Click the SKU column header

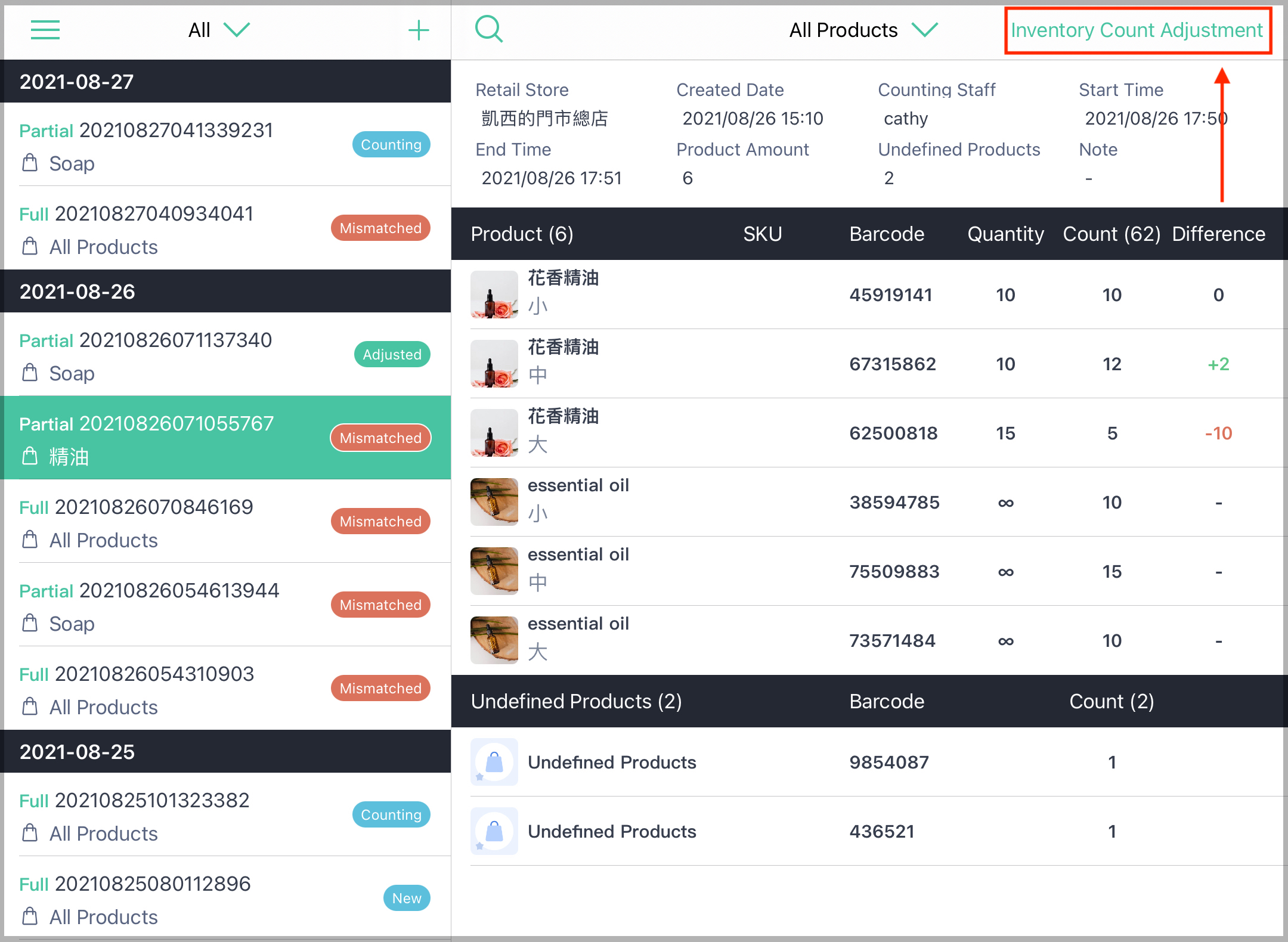[x=763, y=234]
